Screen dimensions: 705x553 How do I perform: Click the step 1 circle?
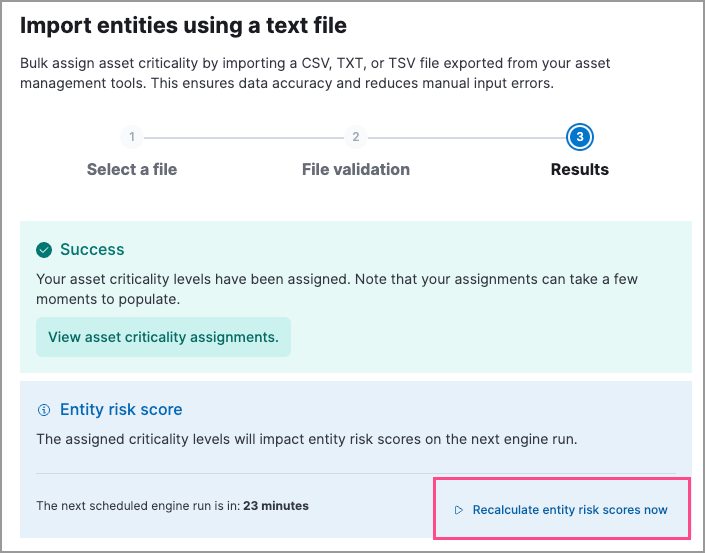coord(132,137)
